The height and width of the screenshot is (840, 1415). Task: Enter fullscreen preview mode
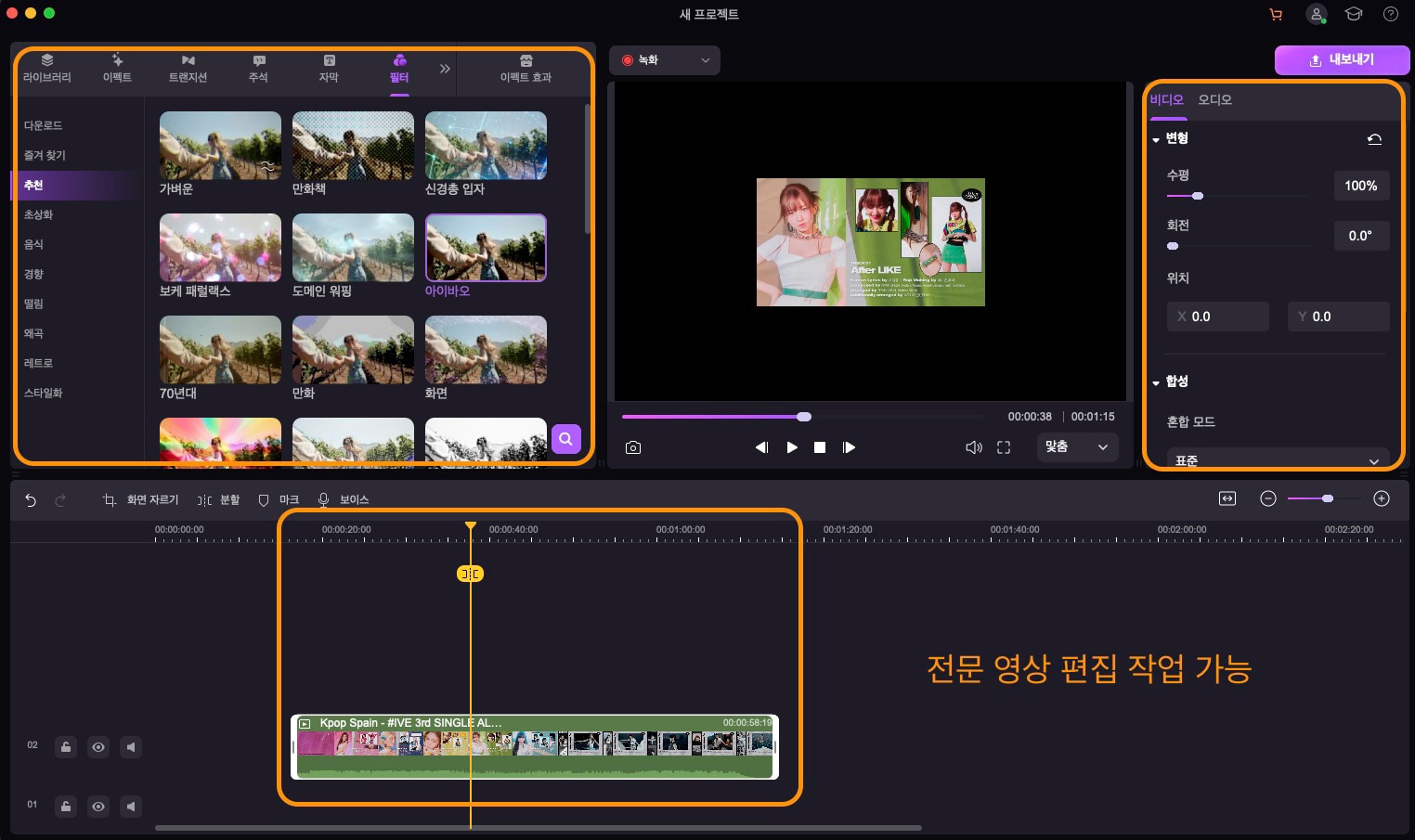click(x=1004, y=447)
